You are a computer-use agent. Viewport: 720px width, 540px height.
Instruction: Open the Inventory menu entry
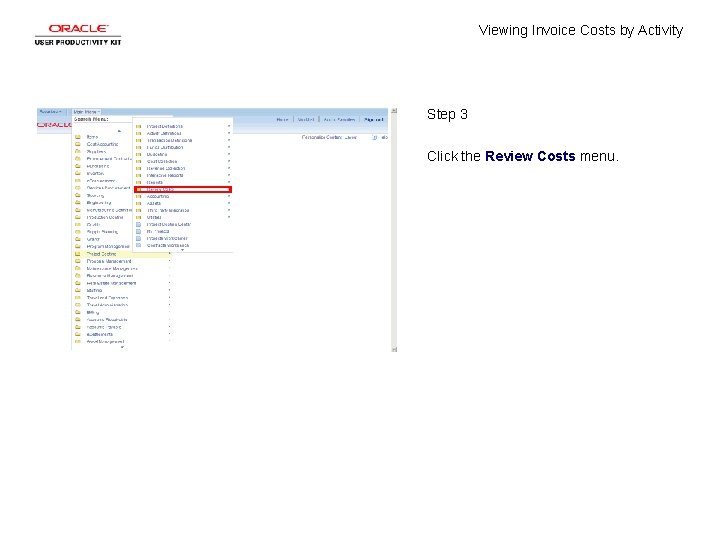tap(95, 174)
